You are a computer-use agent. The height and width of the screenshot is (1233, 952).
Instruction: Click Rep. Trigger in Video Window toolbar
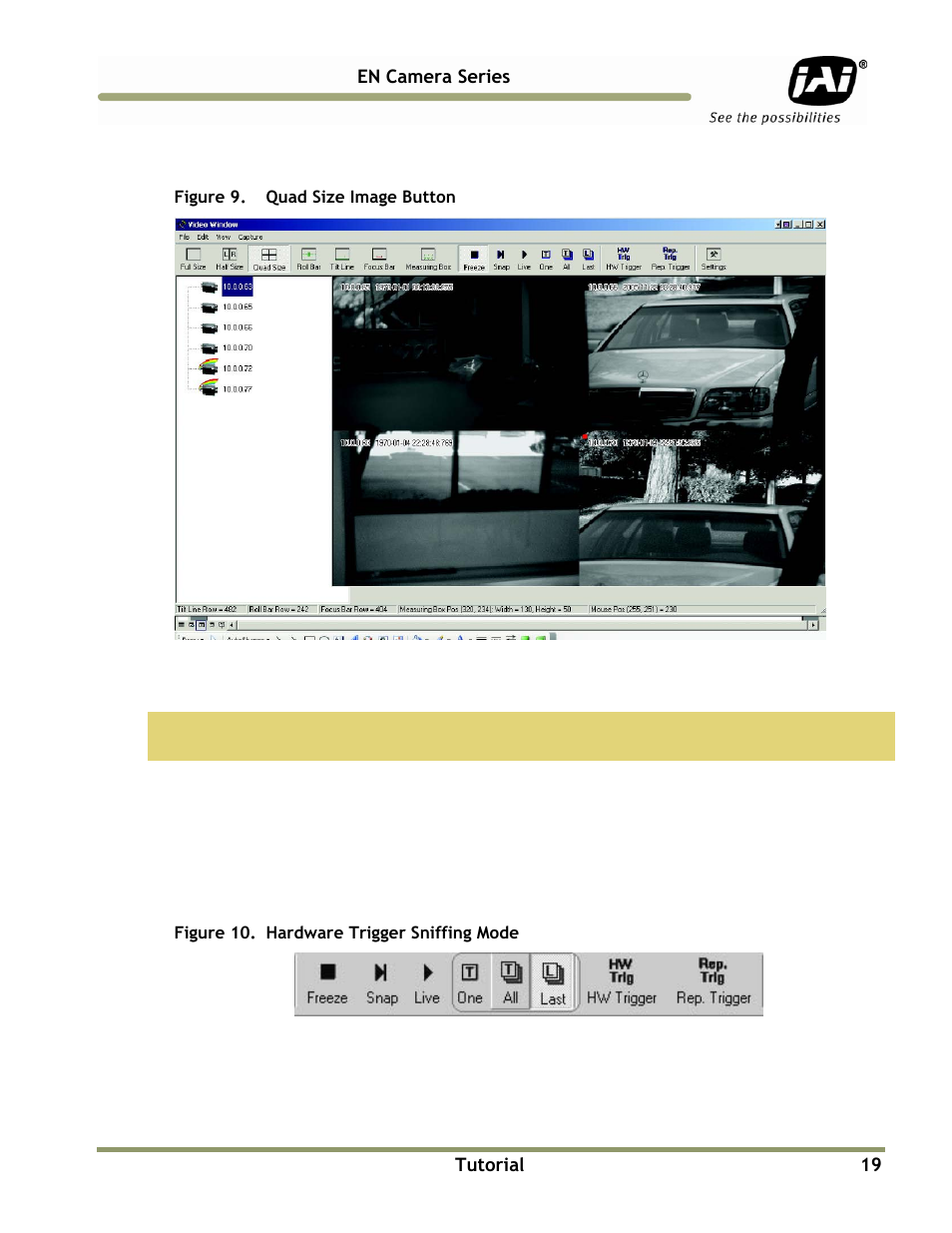tap(671, 260)
